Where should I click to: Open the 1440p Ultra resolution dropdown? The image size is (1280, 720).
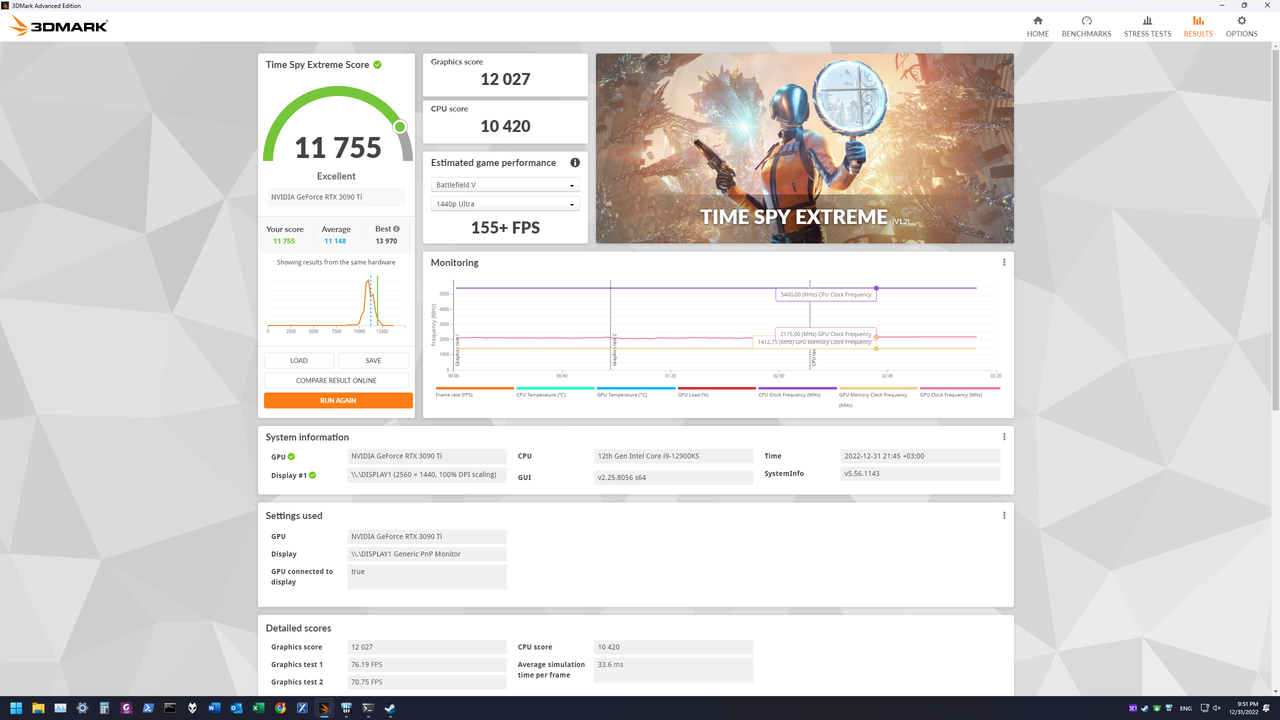tap(505, 204)
